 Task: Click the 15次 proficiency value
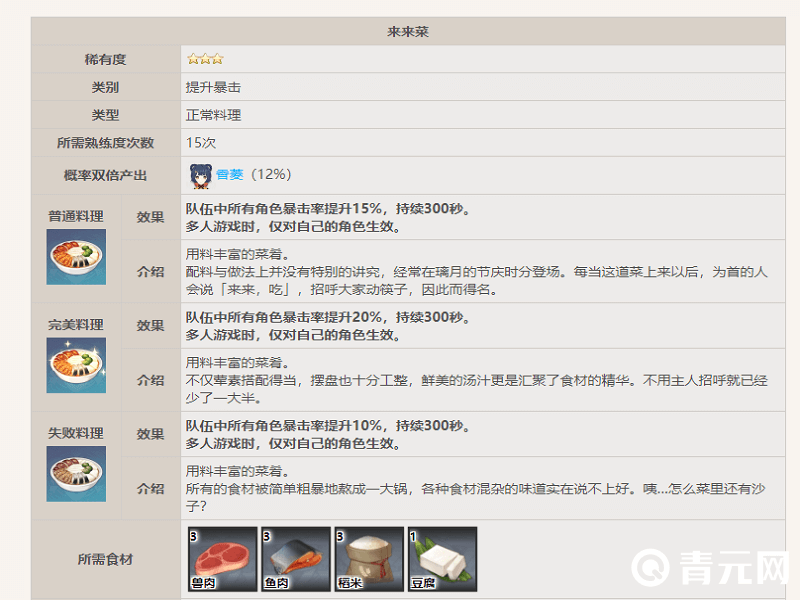pyautogui.click(x=201, y=143)
